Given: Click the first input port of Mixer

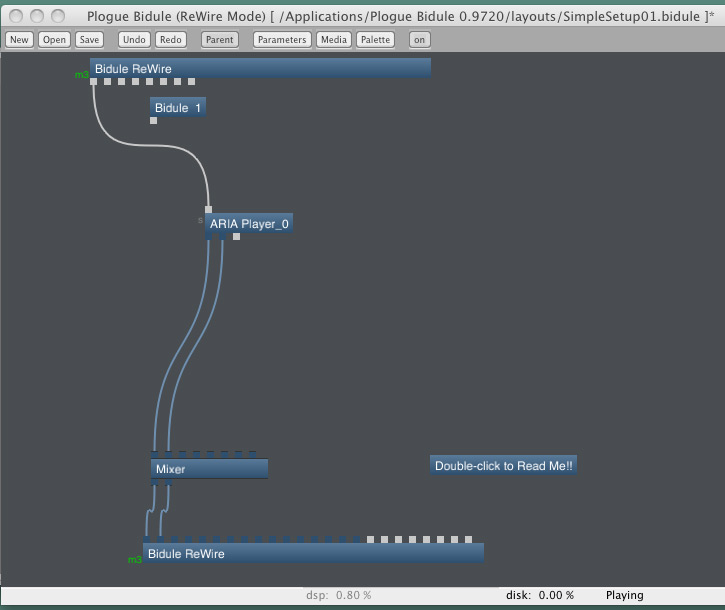Looking at the screenshot, I should [x=154, y=455].
